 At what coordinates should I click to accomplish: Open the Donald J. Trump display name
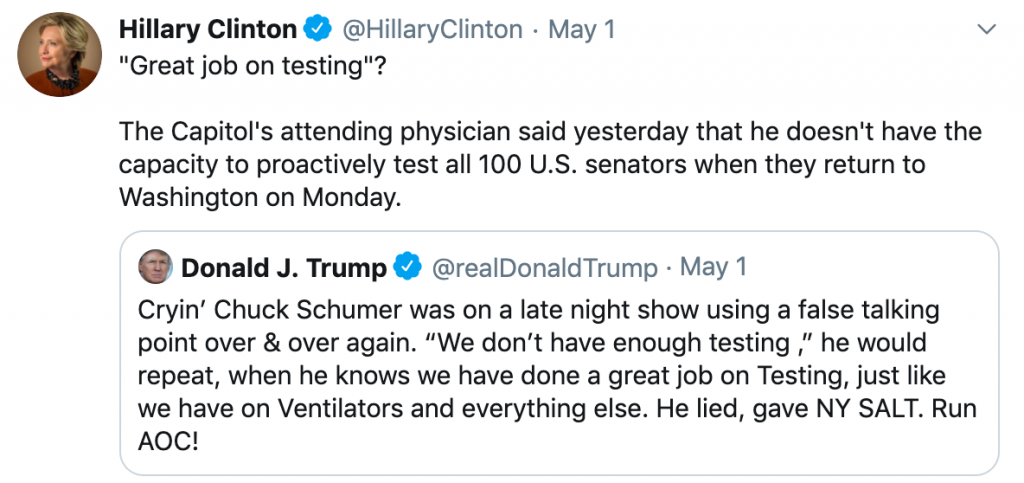coord(284,268)
